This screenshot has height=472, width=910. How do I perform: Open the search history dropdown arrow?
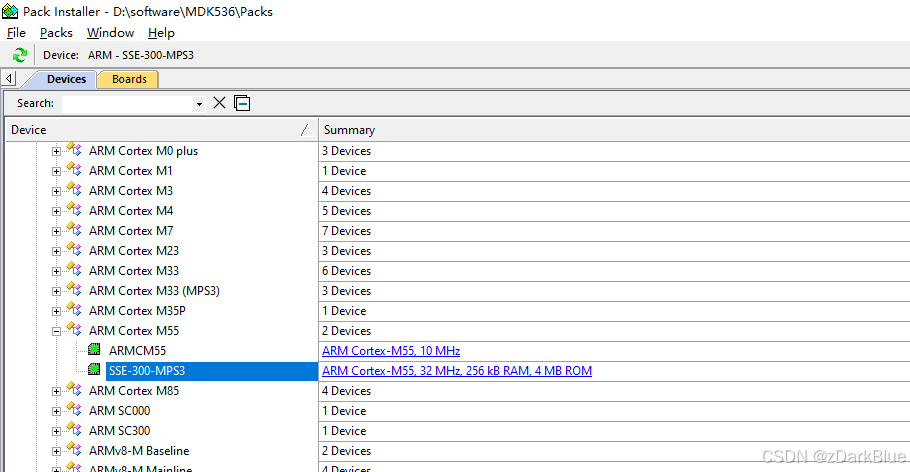click(199, 104)
